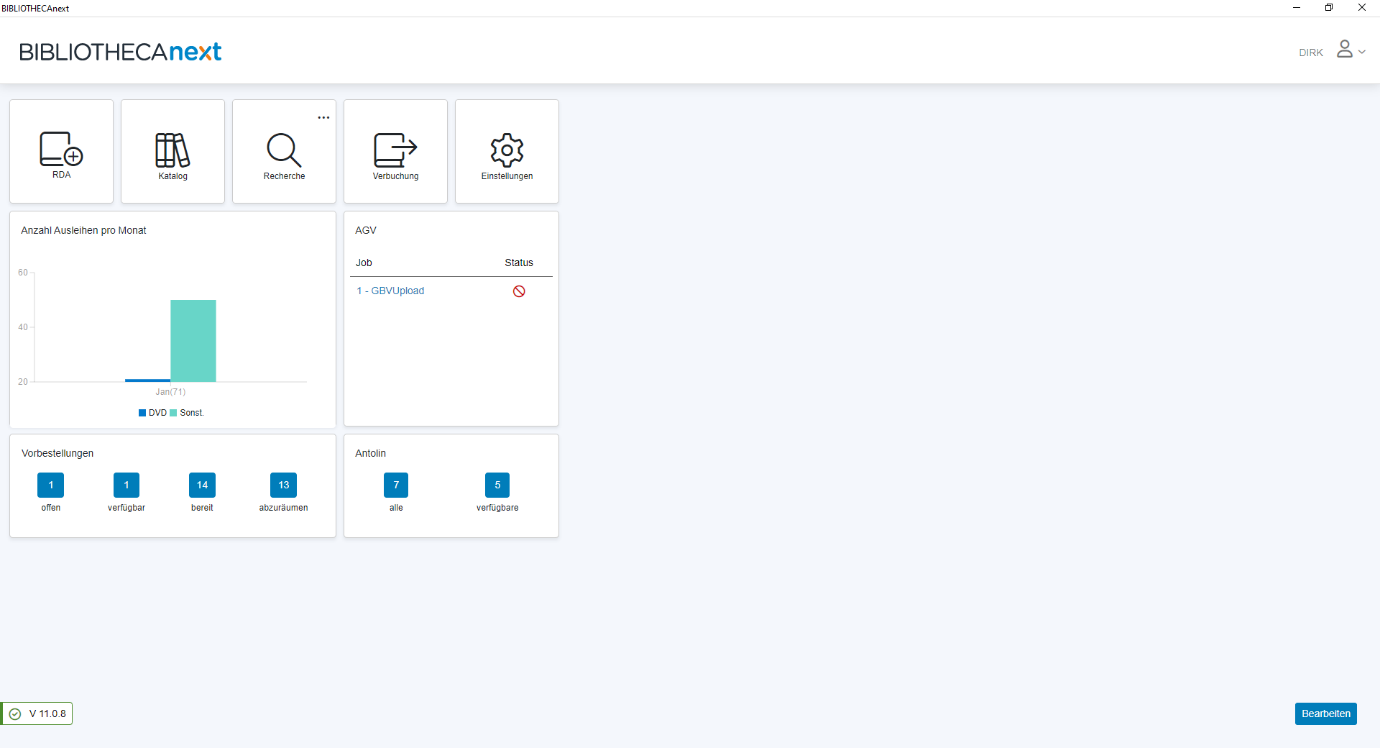Image resolution: width=1380 pixels, height=748 pixels.
Task: Open the Verbuchung checkout icon
Action: point(395,149)
